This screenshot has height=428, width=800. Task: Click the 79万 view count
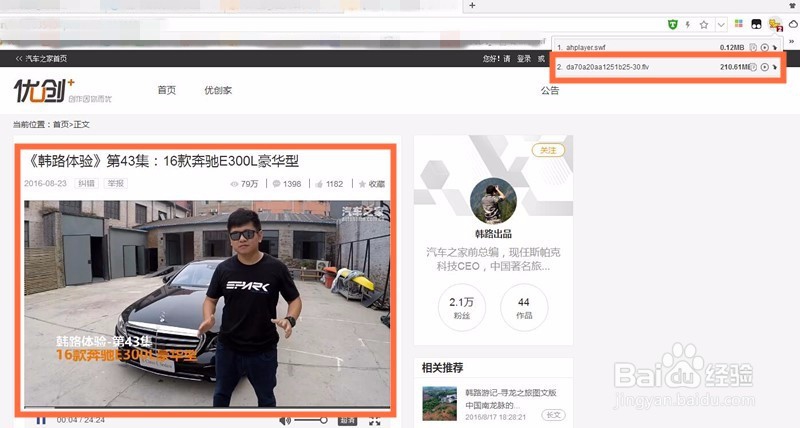[244, 184]
